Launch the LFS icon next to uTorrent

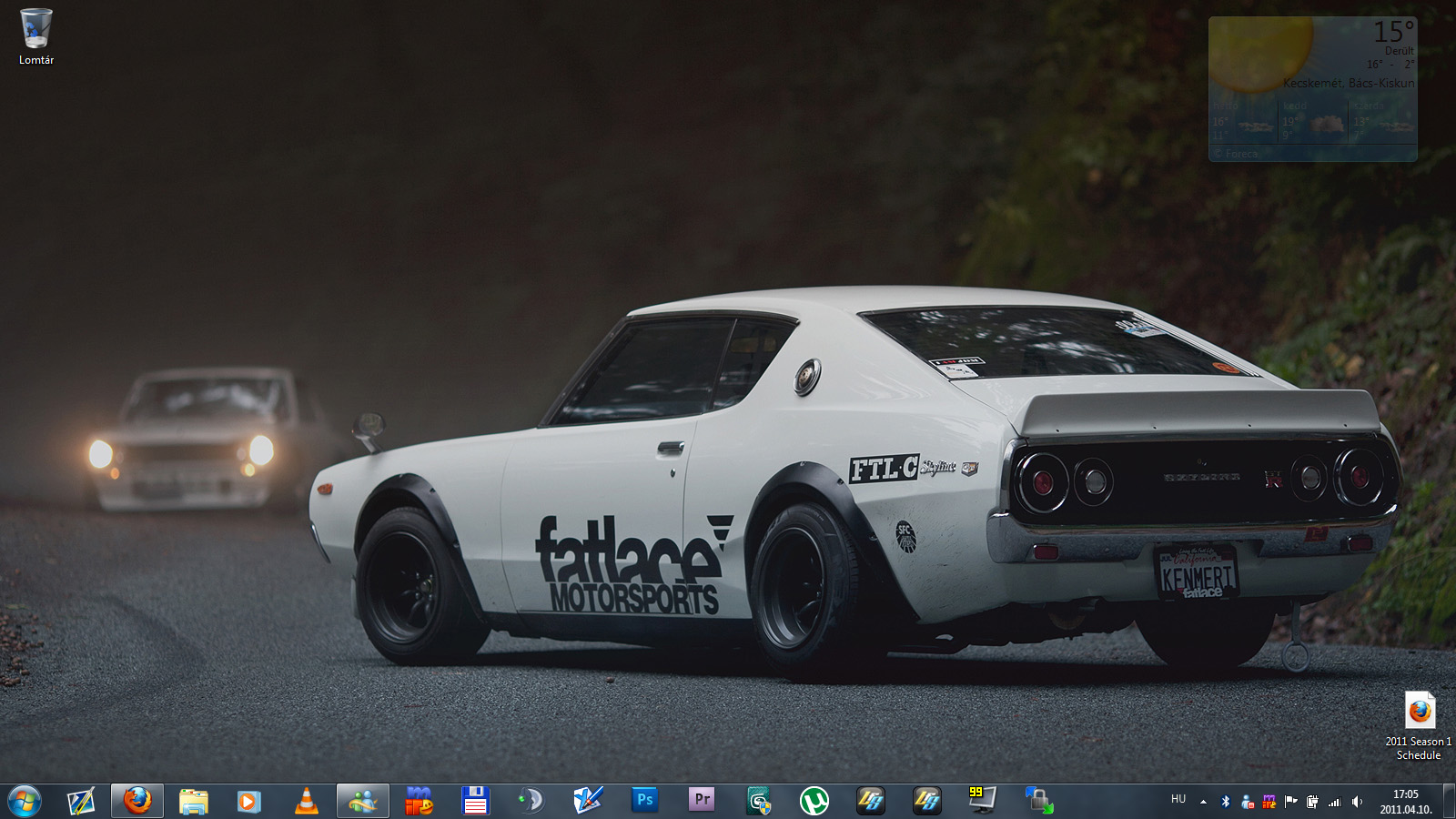871,801
